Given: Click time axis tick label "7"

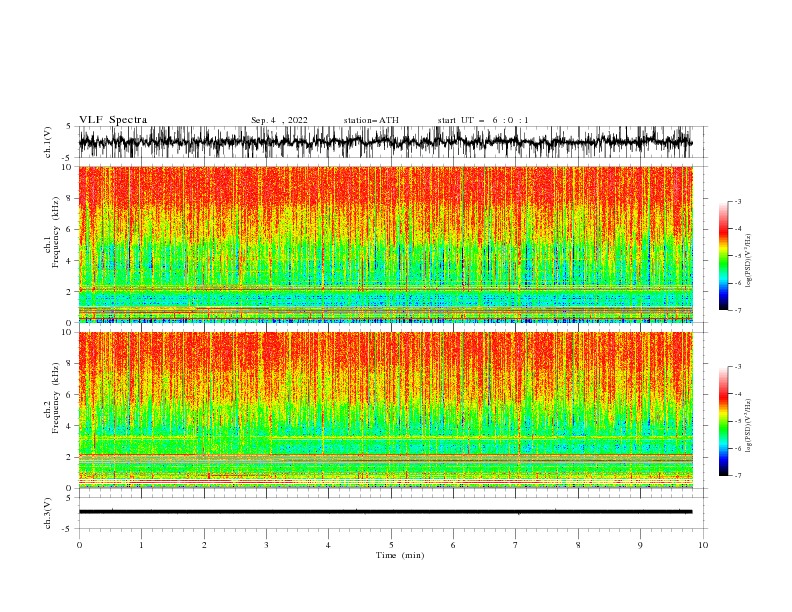Looking at the screenshot, I should click(516, 545).
